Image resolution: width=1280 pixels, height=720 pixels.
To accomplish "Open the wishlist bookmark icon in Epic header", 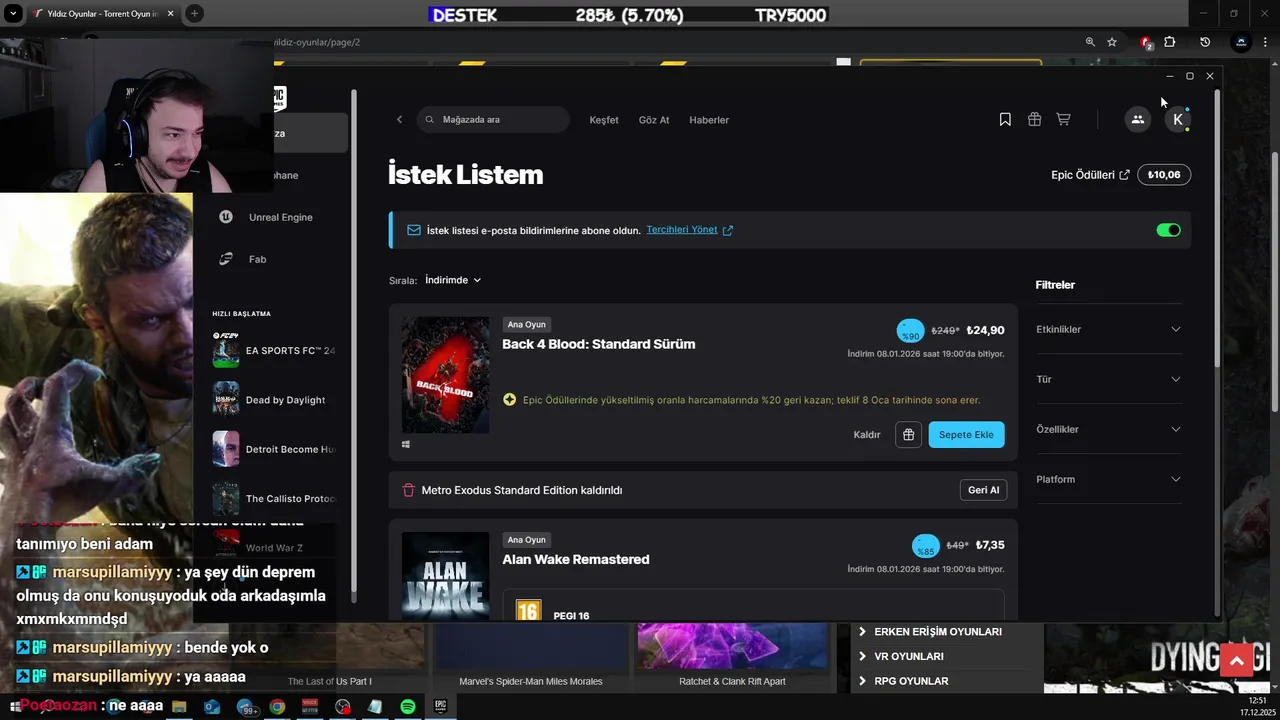I will pyautogui.click(x=1005, y=119).
